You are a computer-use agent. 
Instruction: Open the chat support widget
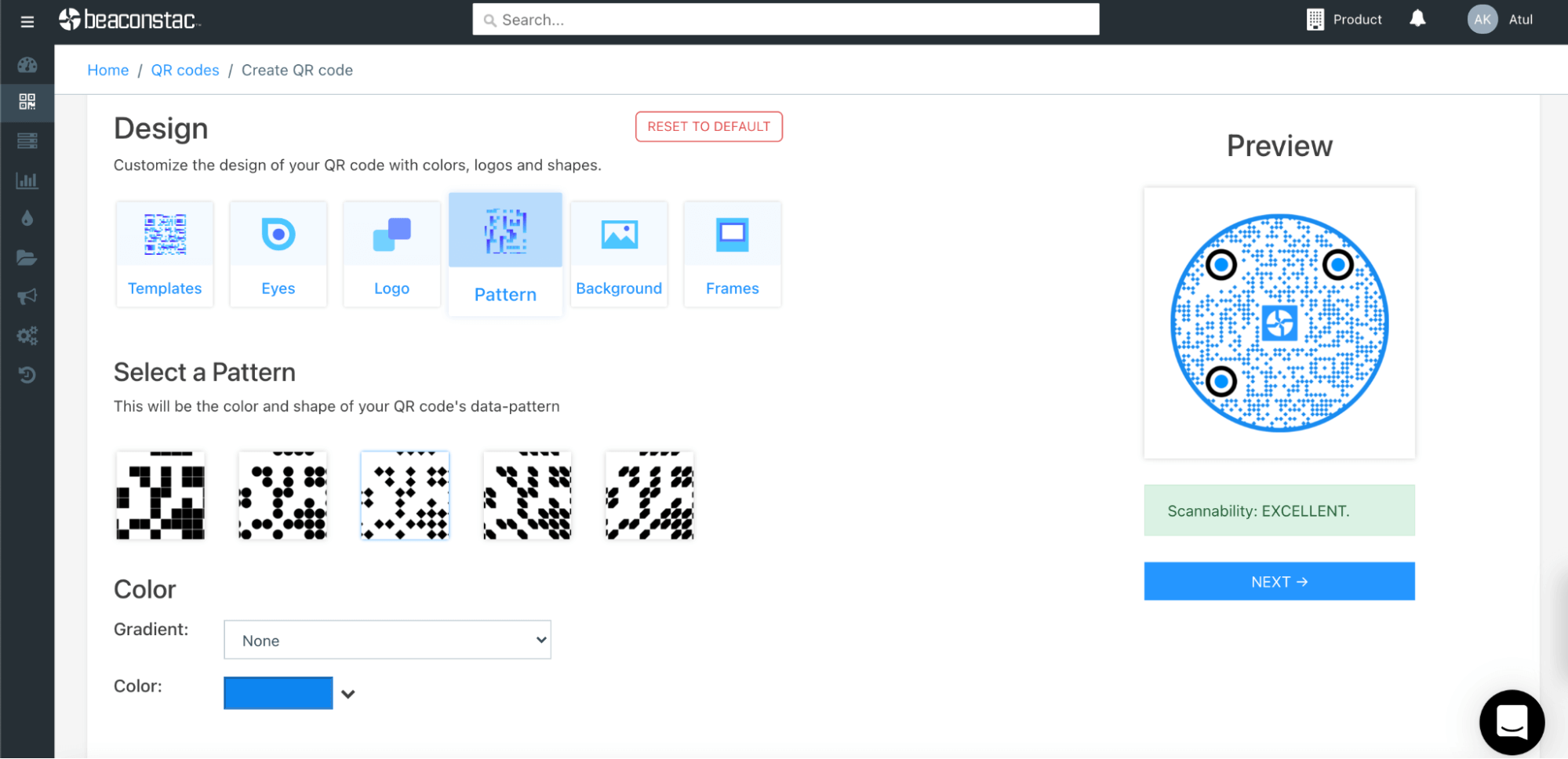click(x=1511, y=721)
